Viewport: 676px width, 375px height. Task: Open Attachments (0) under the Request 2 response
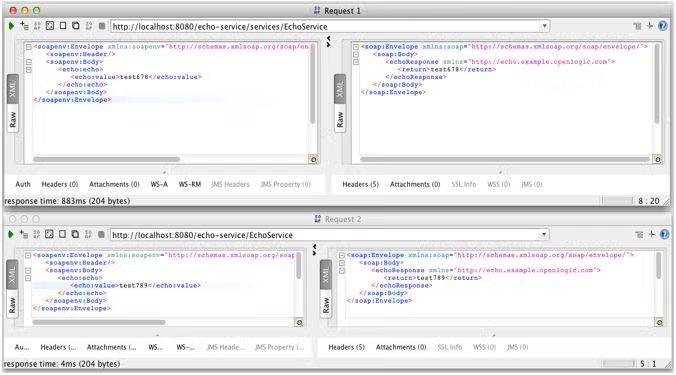[x=401, y=347]
